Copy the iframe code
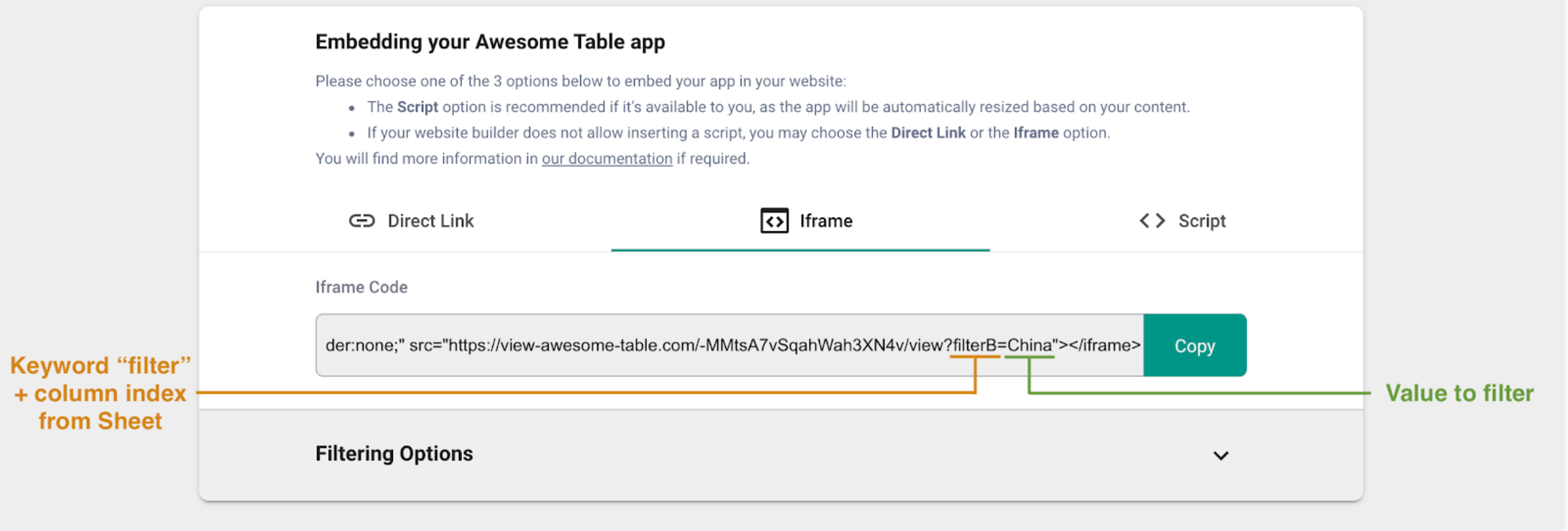Screen dimensions: 1568x531 (1194, 345)
